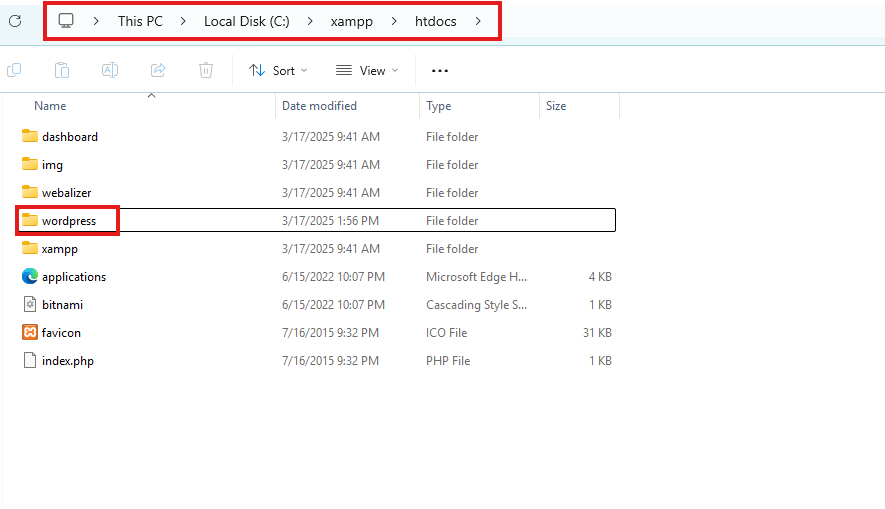The width and height of the screenshot is (885, 509).
Task: Expand chevron after Local Disk (C:)
Action: pos(310,21)
